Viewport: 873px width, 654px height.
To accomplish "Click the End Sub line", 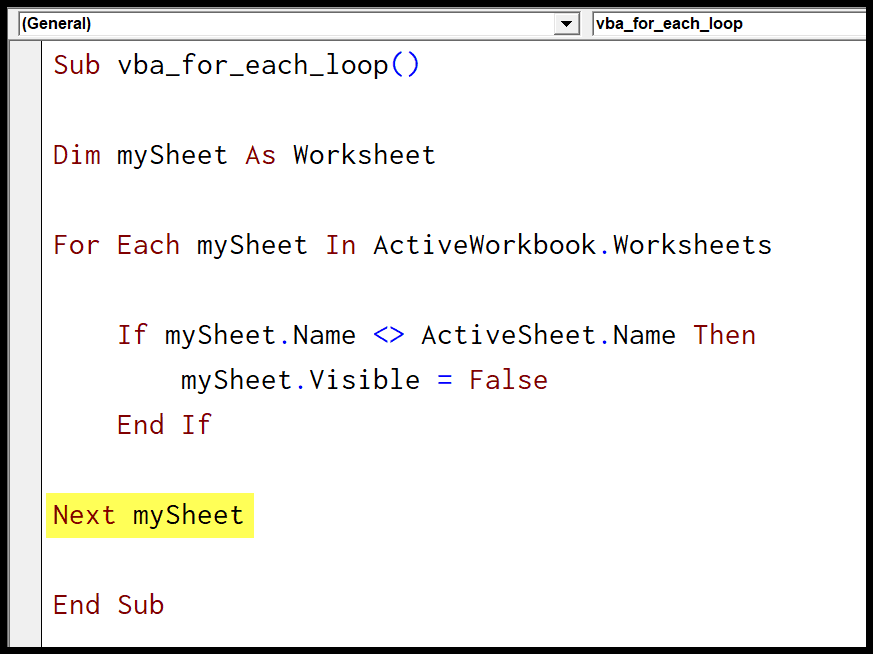I will coord(109,605).
